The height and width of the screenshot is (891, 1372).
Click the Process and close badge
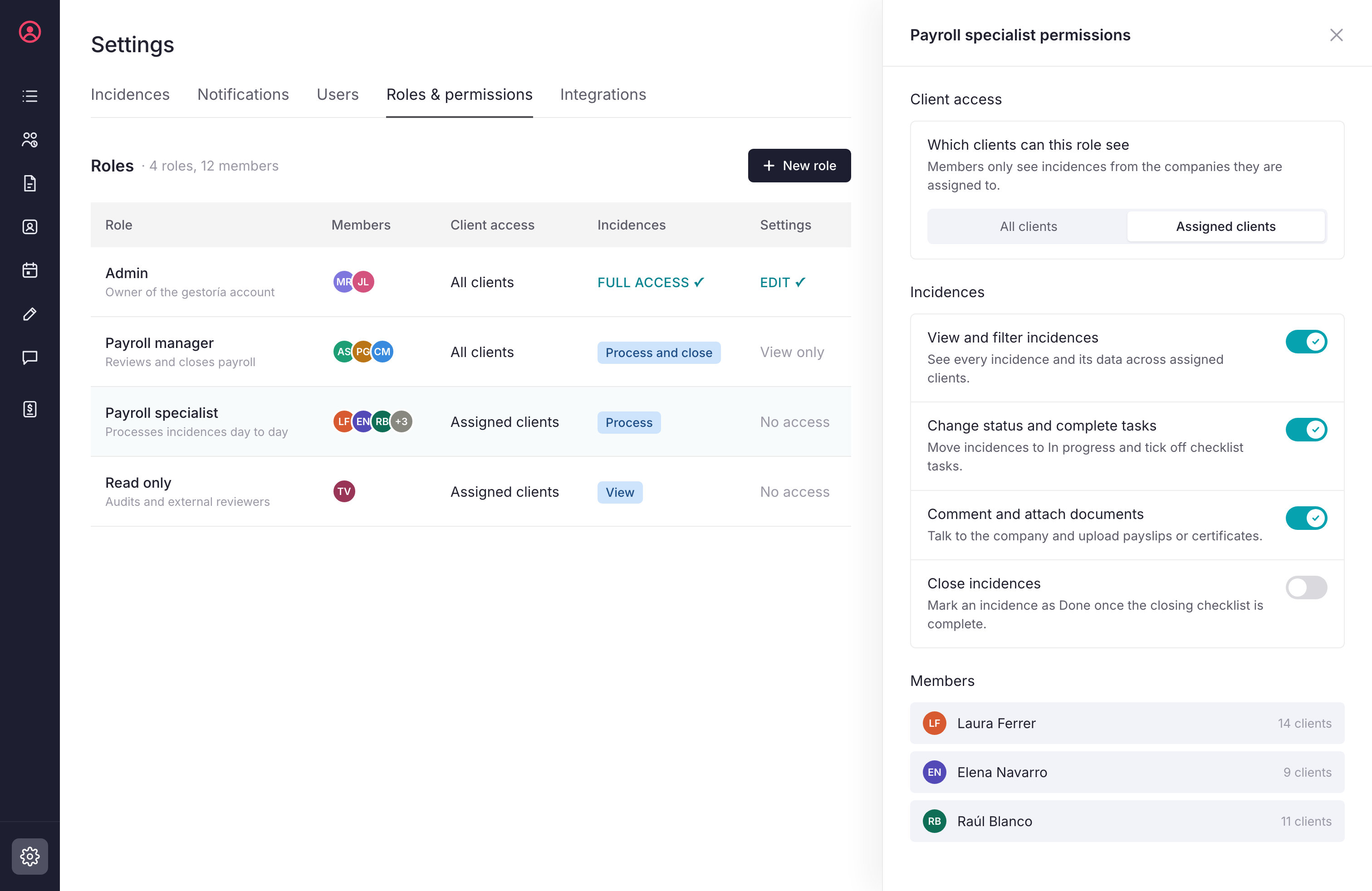pos(659,352)
